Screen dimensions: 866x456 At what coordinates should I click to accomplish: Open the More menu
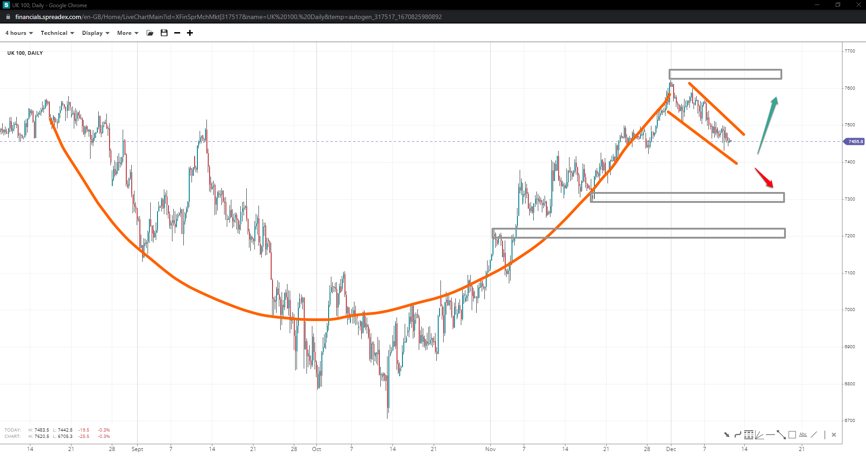point(126,33)
